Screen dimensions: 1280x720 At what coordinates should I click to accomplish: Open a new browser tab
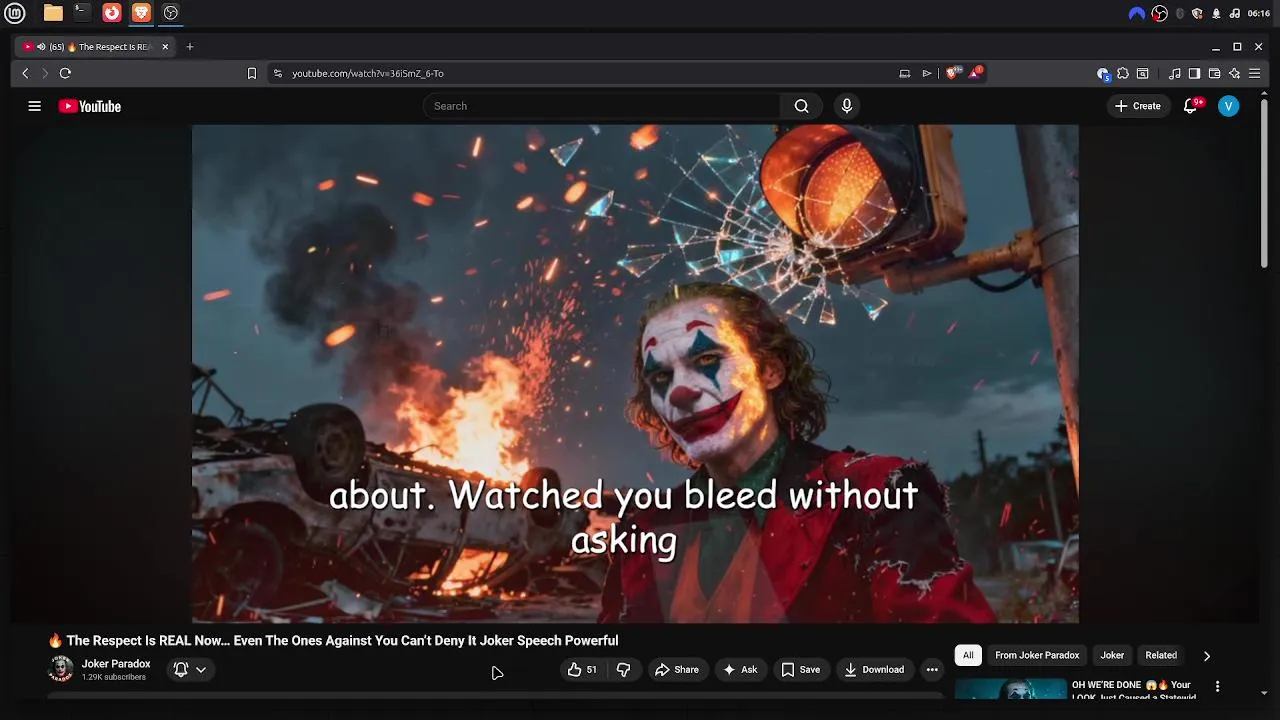point(190,47)
